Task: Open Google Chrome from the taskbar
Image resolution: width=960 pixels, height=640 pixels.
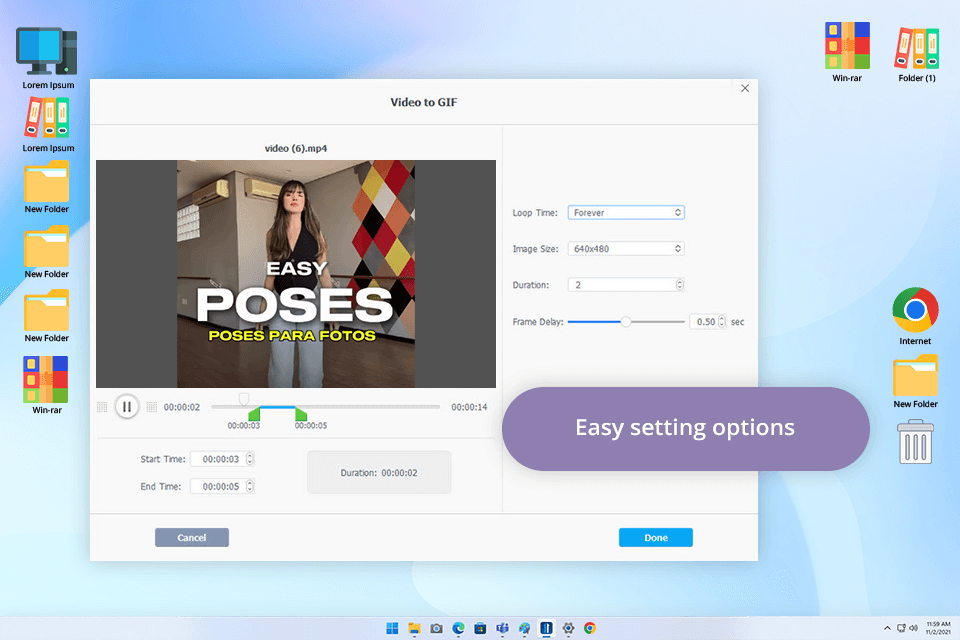Action: coord(590,628)
